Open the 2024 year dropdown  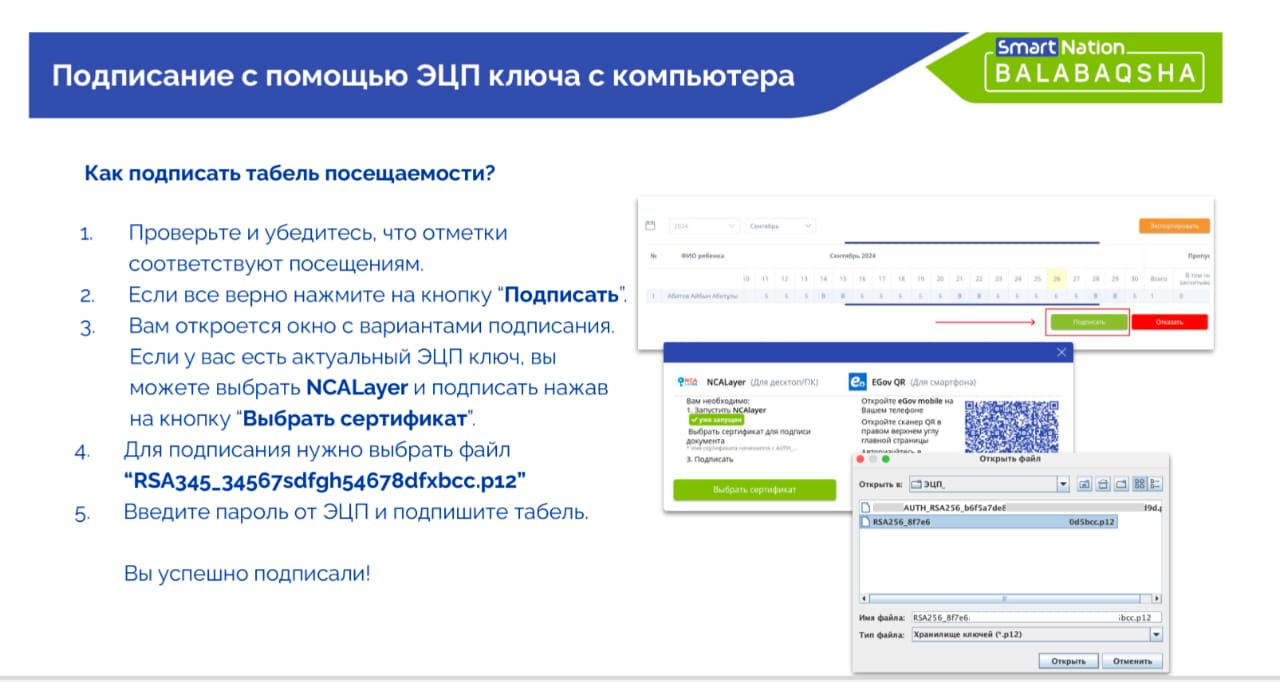[x=704, y=226]
